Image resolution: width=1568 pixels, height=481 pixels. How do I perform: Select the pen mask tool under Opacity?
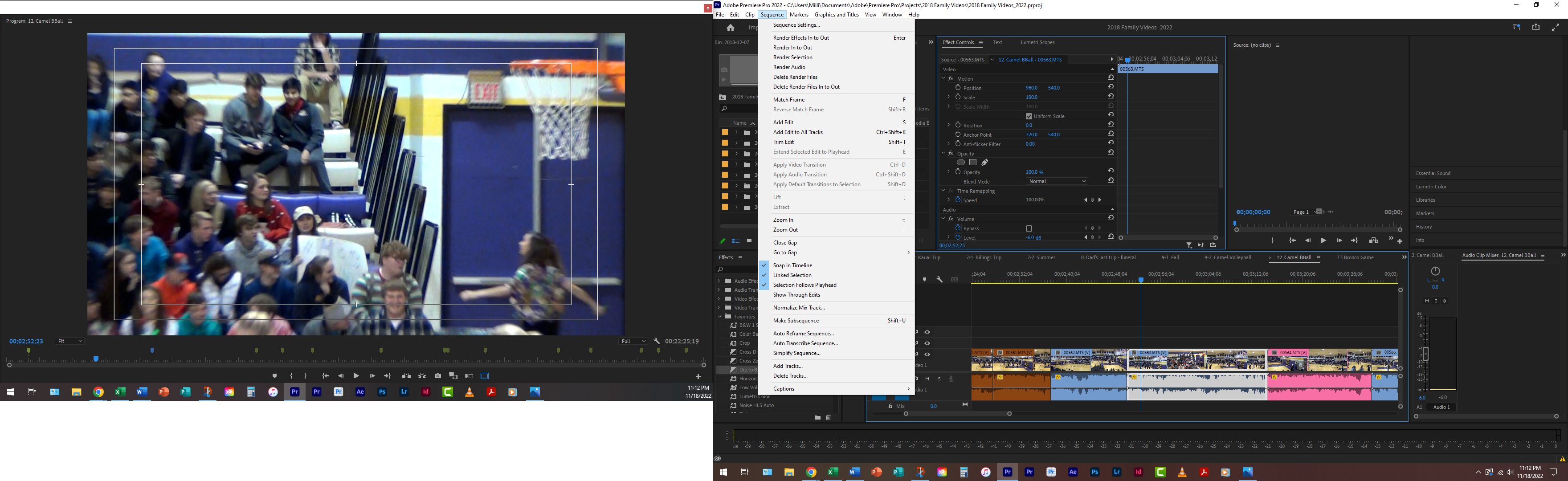(985, 163)
